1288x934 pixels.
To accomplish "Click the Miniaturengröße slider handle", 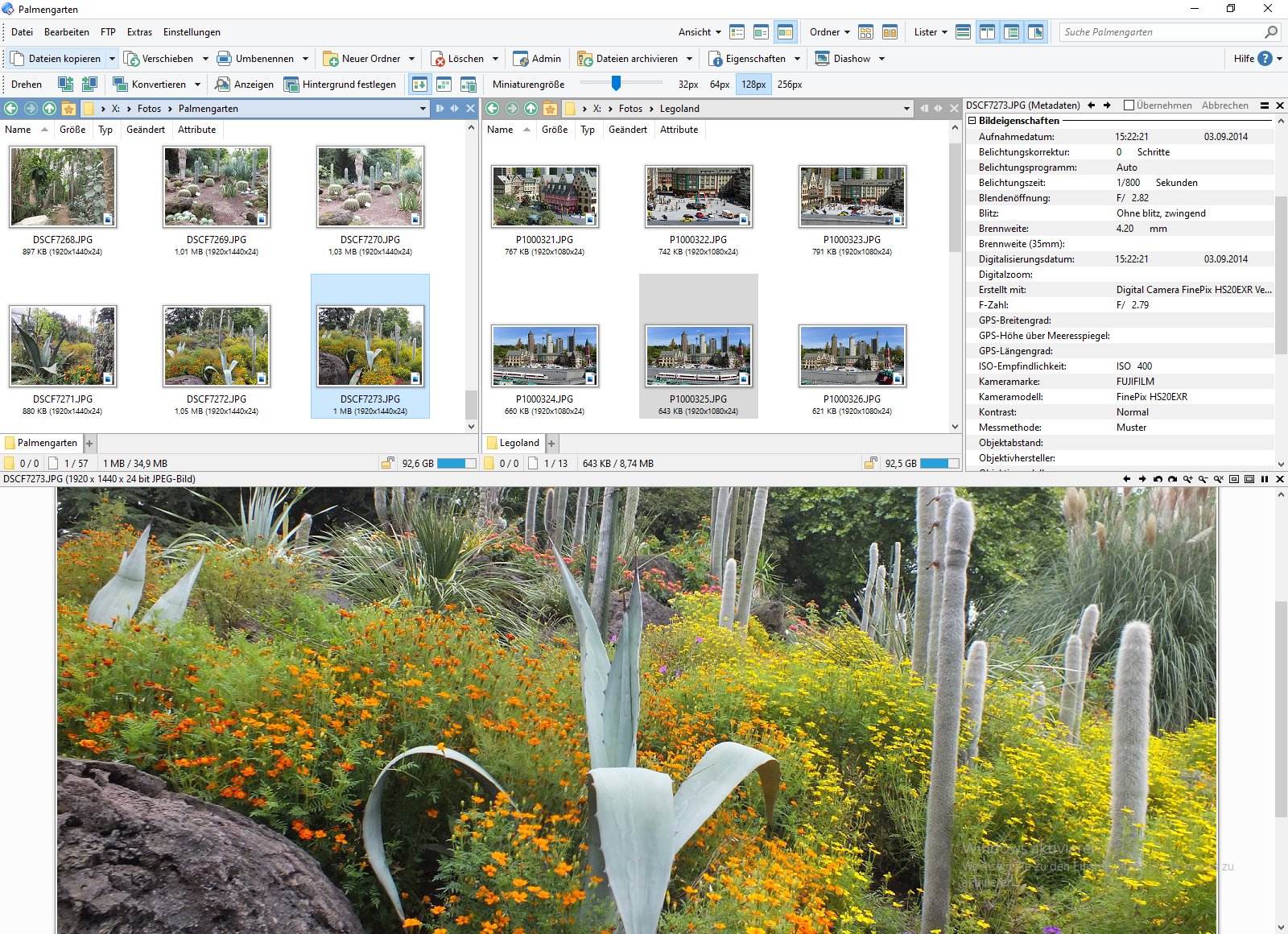I will 616,83.
